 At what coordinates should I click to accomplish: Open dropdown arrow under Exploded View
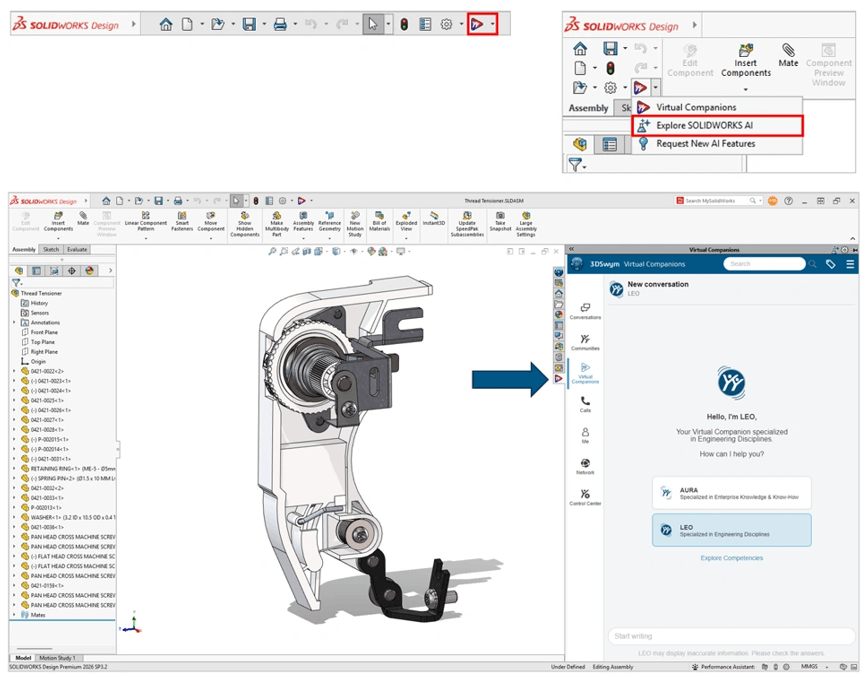click(x=406, y=238)
